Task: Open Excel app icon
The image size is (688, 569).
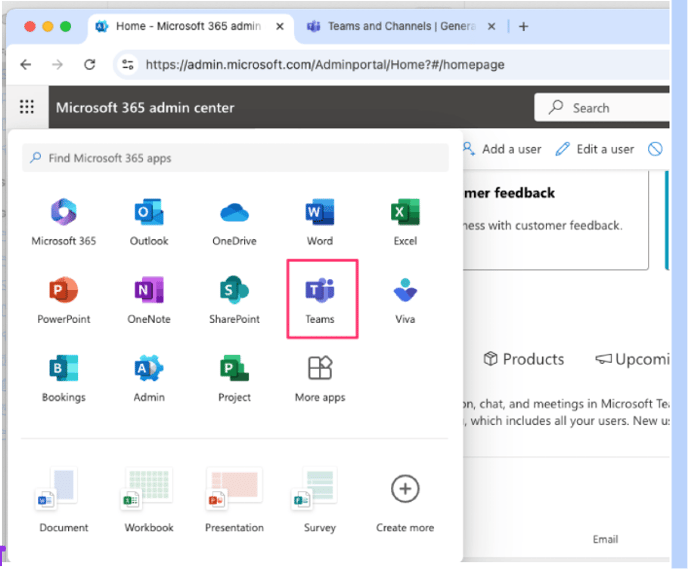Action: (x=405, y=212)
